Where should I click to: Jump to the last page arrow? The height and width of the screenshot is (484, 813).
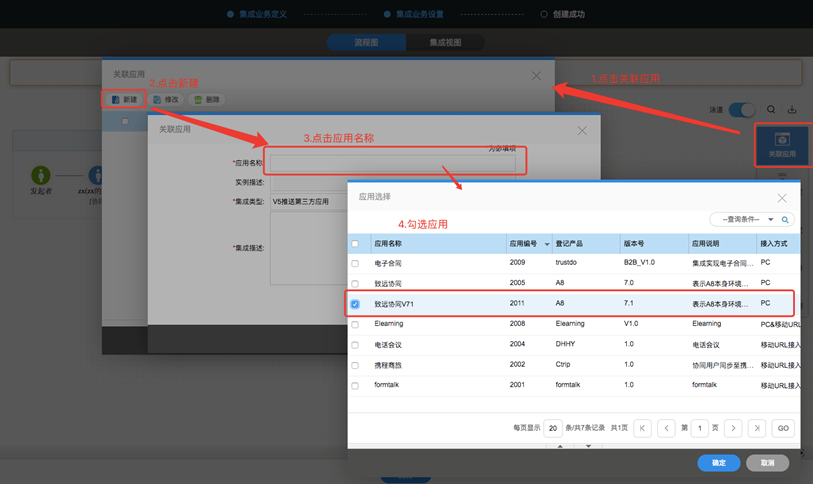757,428
